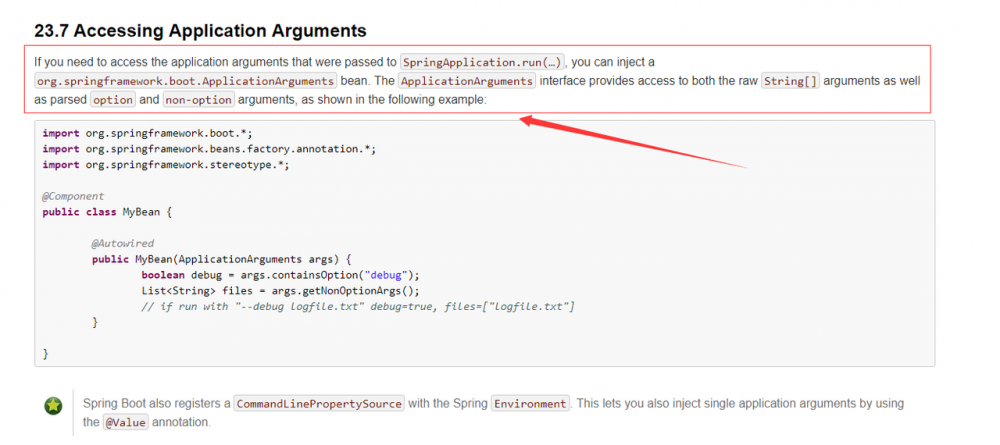This screenshot has height=445, width=1000.
Task: Click the line with args.containsOption("debug")
Action: pyautogui.click(x=281, y=275)
